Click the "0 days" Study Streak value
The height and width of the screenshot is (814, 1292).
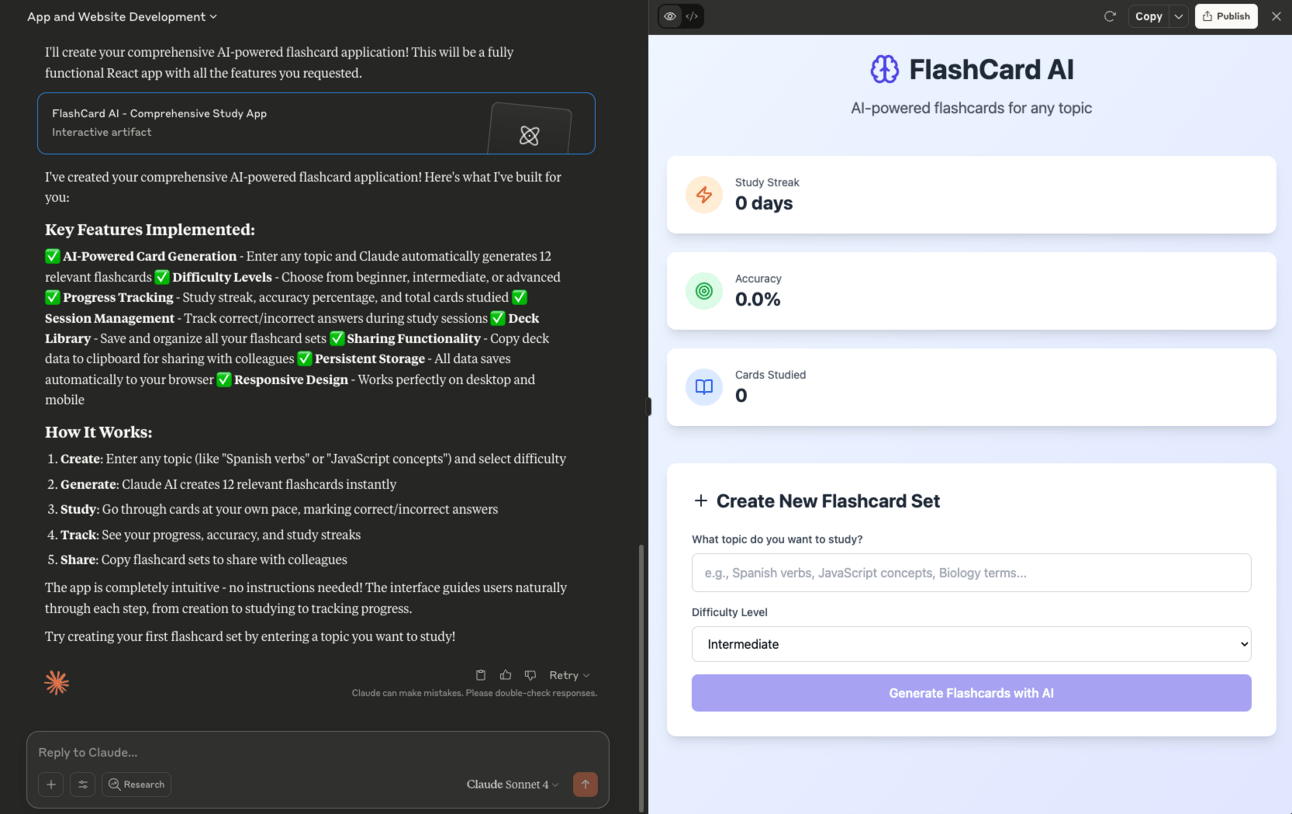[764, 203]
